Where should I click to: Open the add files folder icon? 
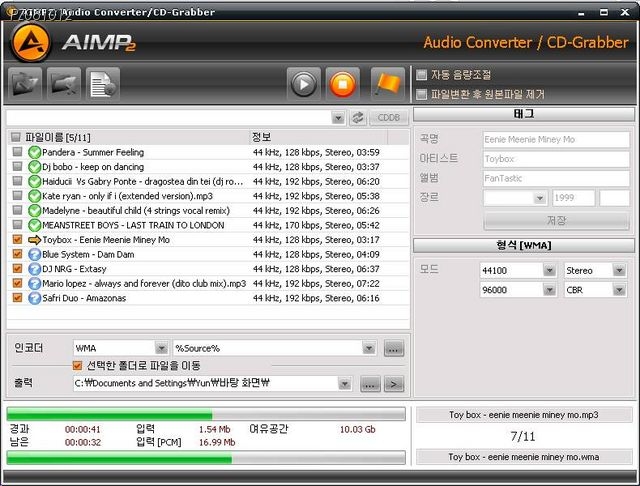coord(25,84)
